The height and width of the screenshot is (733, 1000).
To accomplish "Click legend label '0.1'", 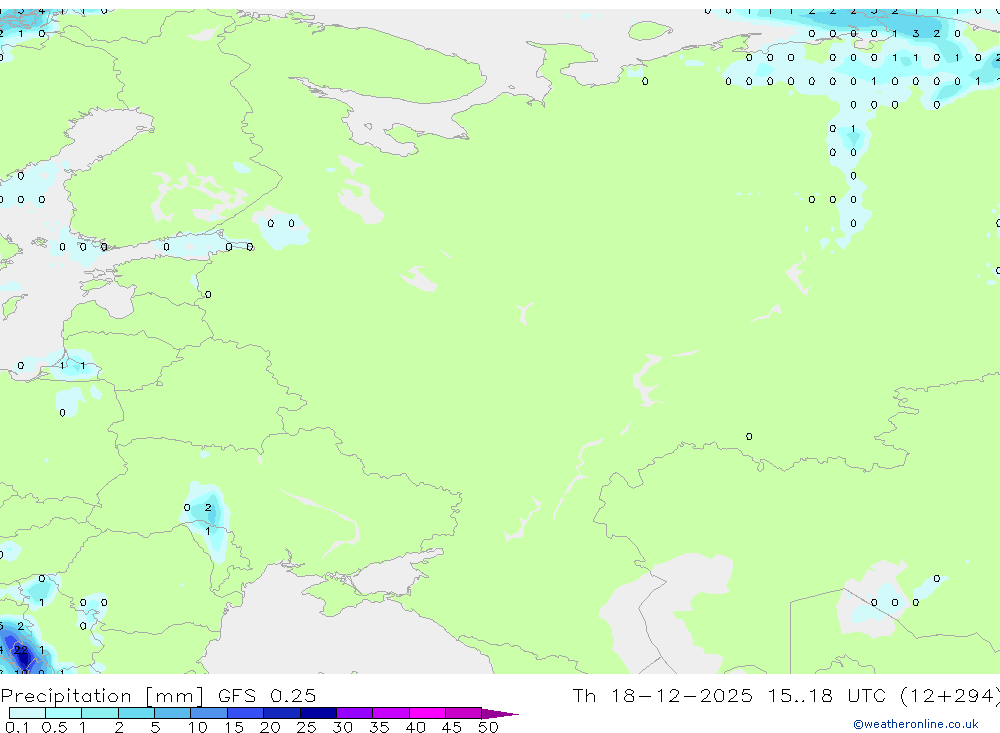I will (17, 727).
